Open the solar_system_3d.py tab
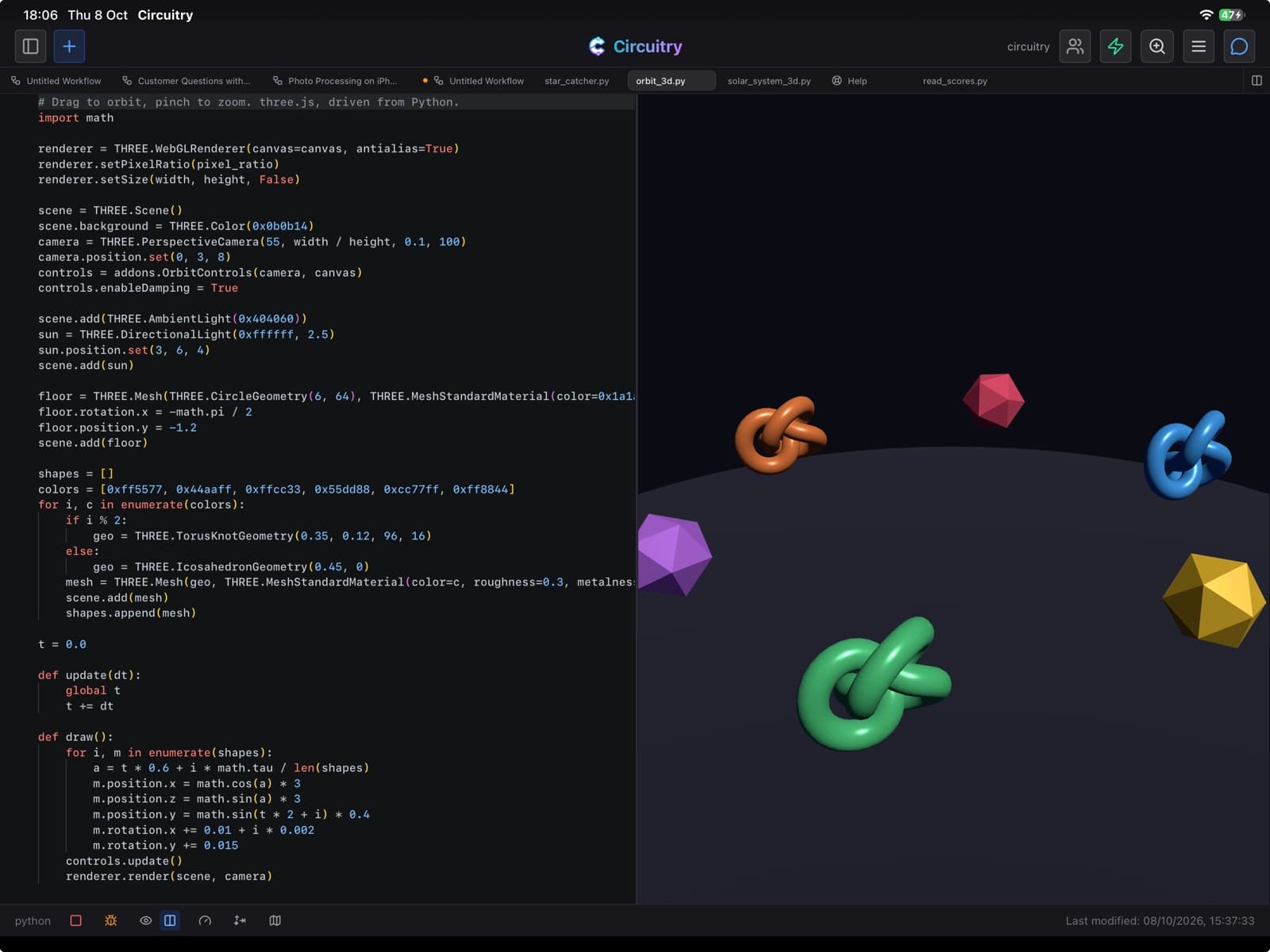This screenshot has height=952, width=1270. click(x=769, y=81)
